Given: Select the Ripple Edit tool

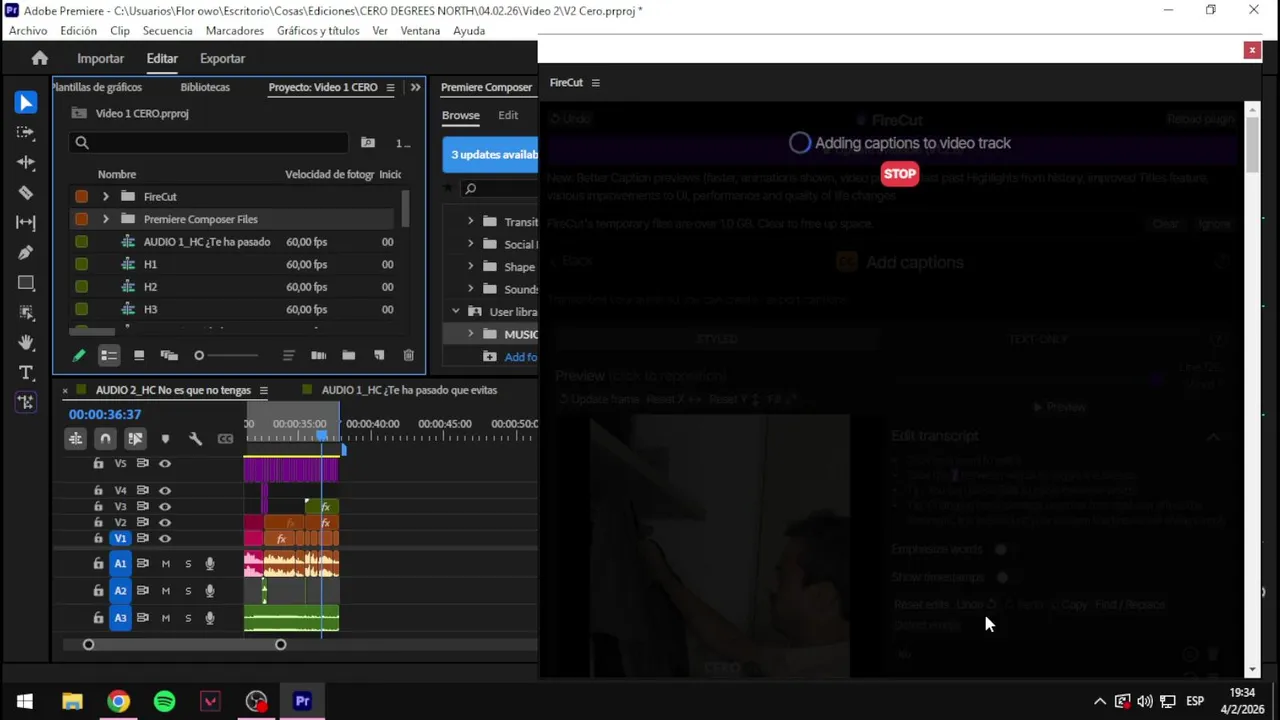Looking at the screenshot, I should (26, 162).
